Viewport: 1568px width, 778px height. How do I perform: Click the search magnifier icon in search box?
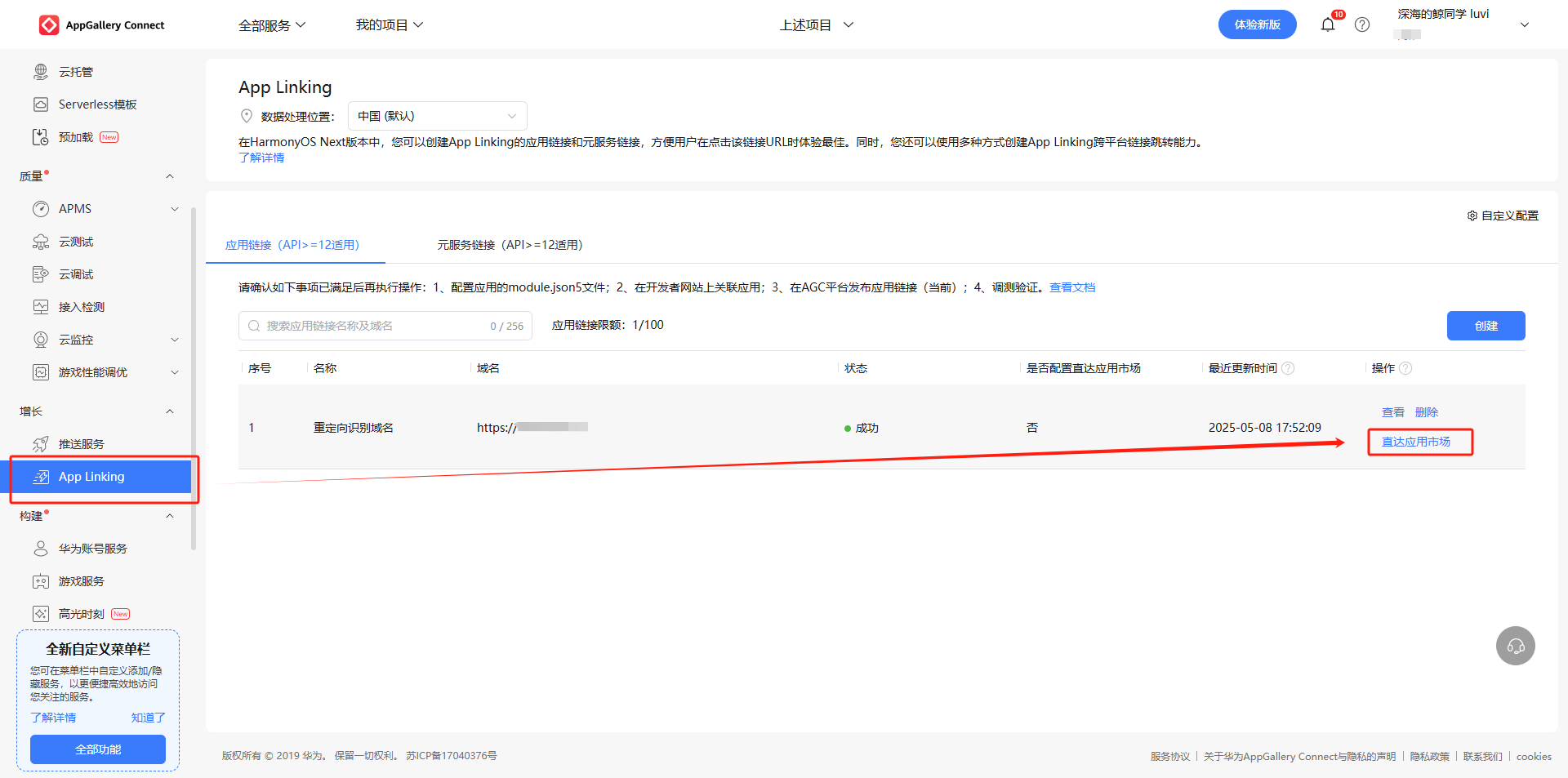coord(254,326)
